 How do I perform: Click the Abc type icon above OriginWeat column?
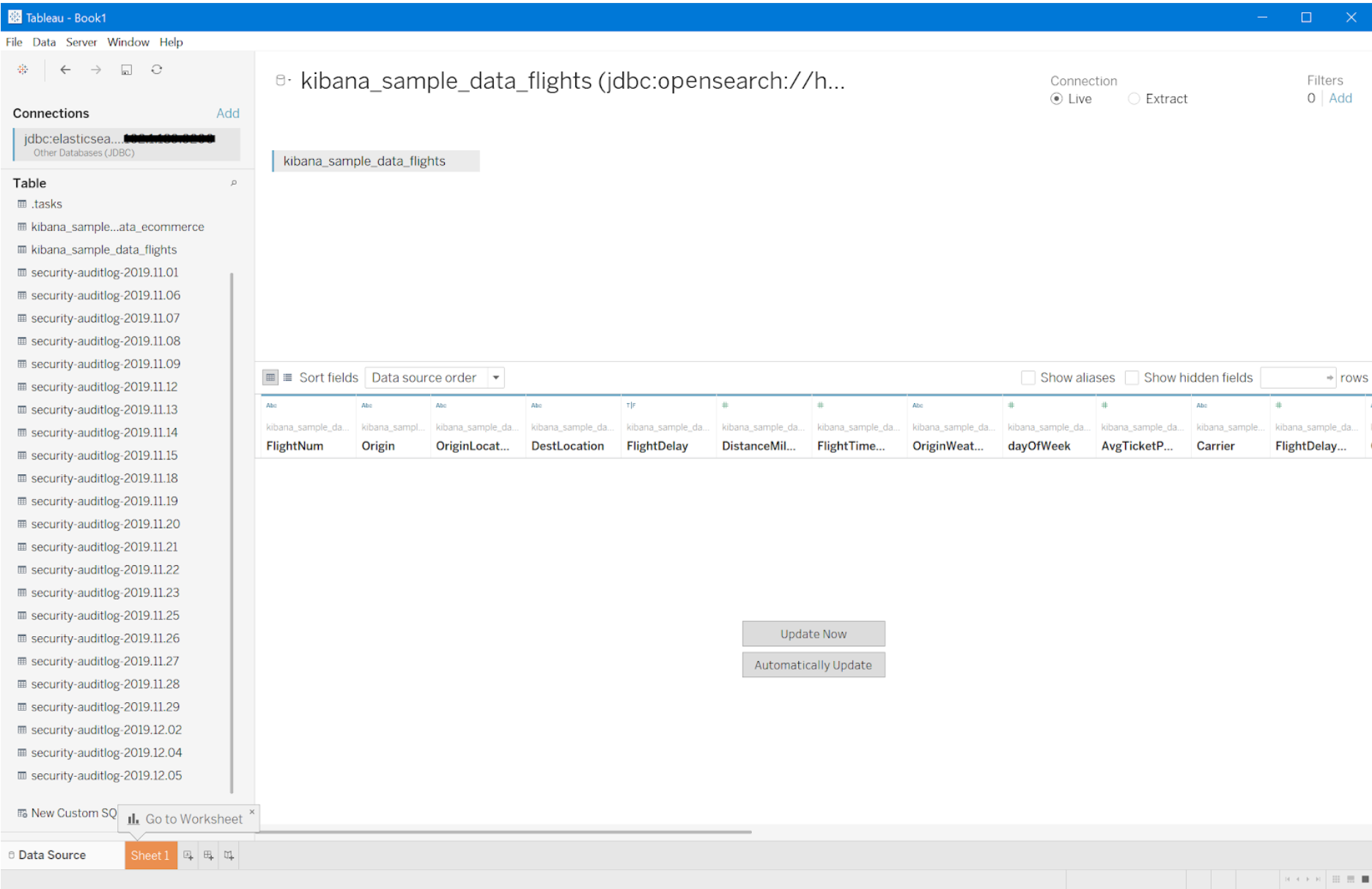918,405
